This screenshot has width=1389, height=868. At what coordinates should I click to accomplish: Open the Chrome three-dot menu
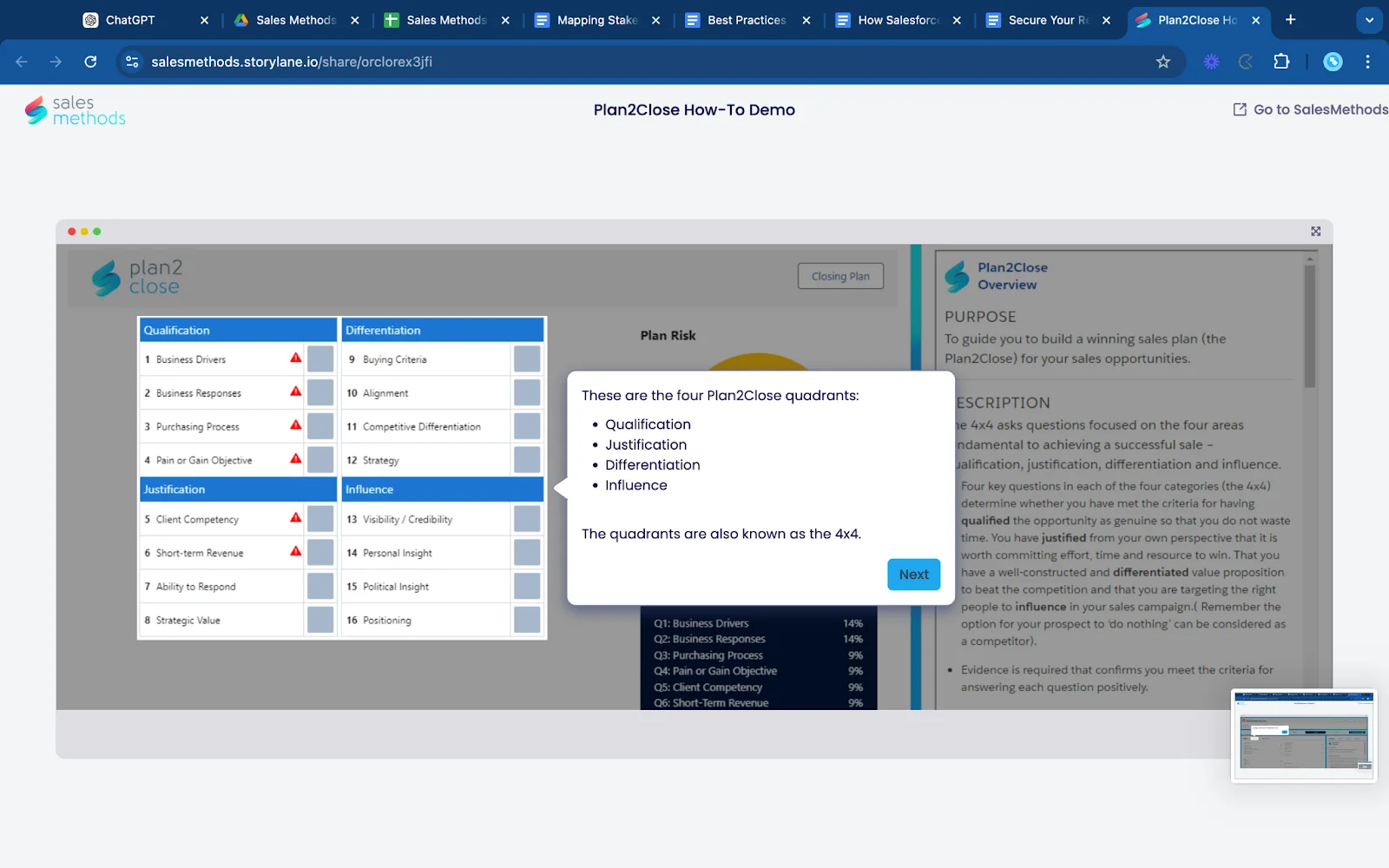click(1367, 62)
